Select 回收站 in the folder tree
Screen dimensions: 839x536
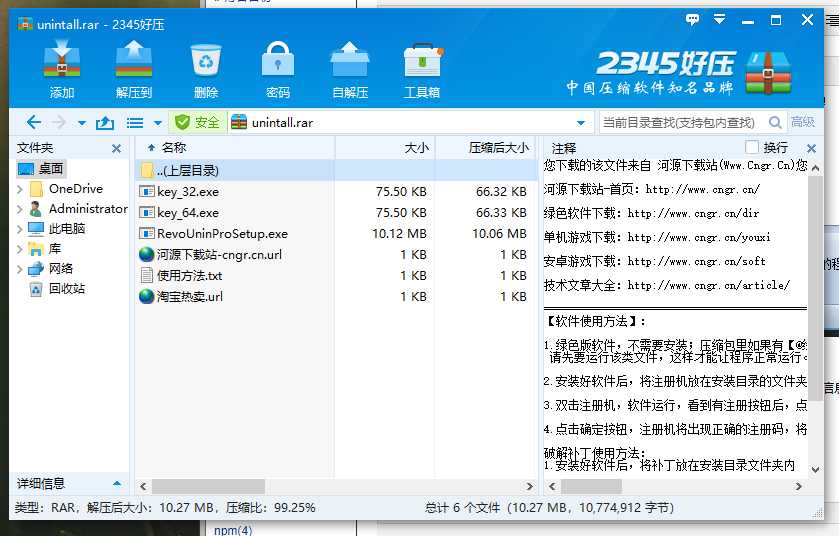click(58, 289)
